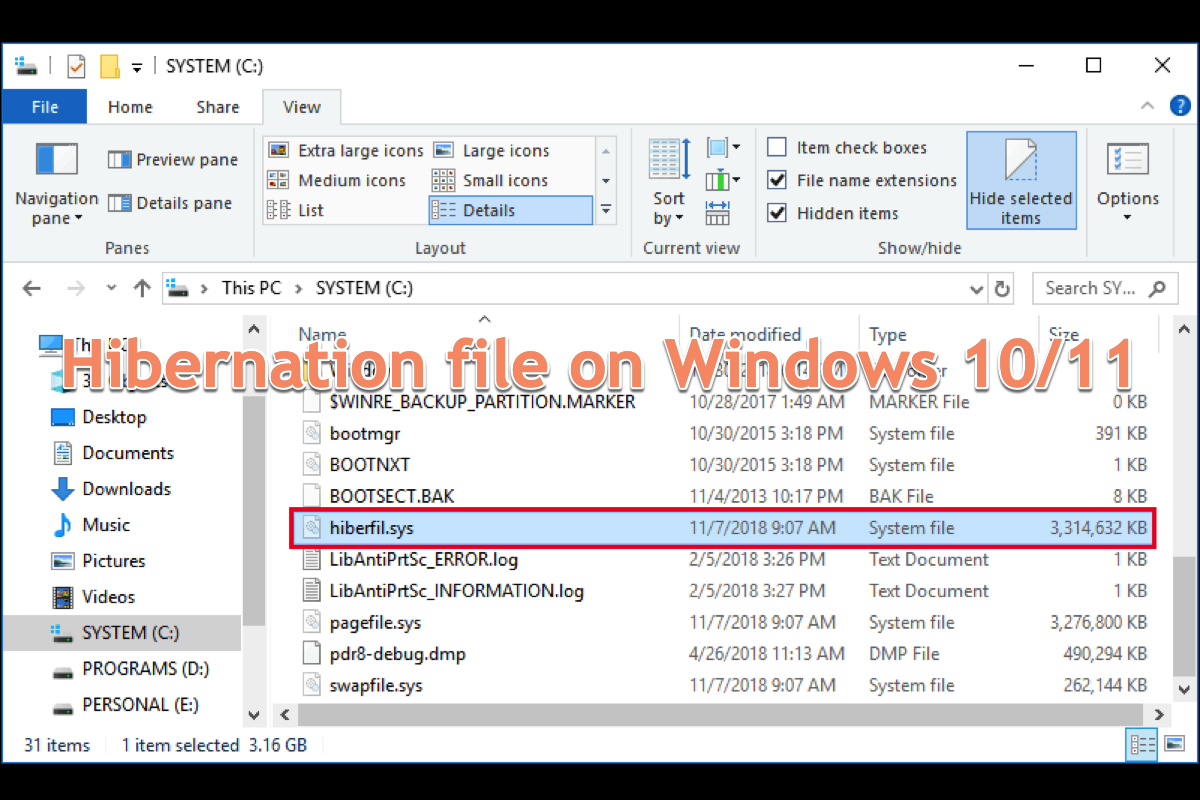Open the File tab
Viewport: 1200px width, 800px height.
45,107
